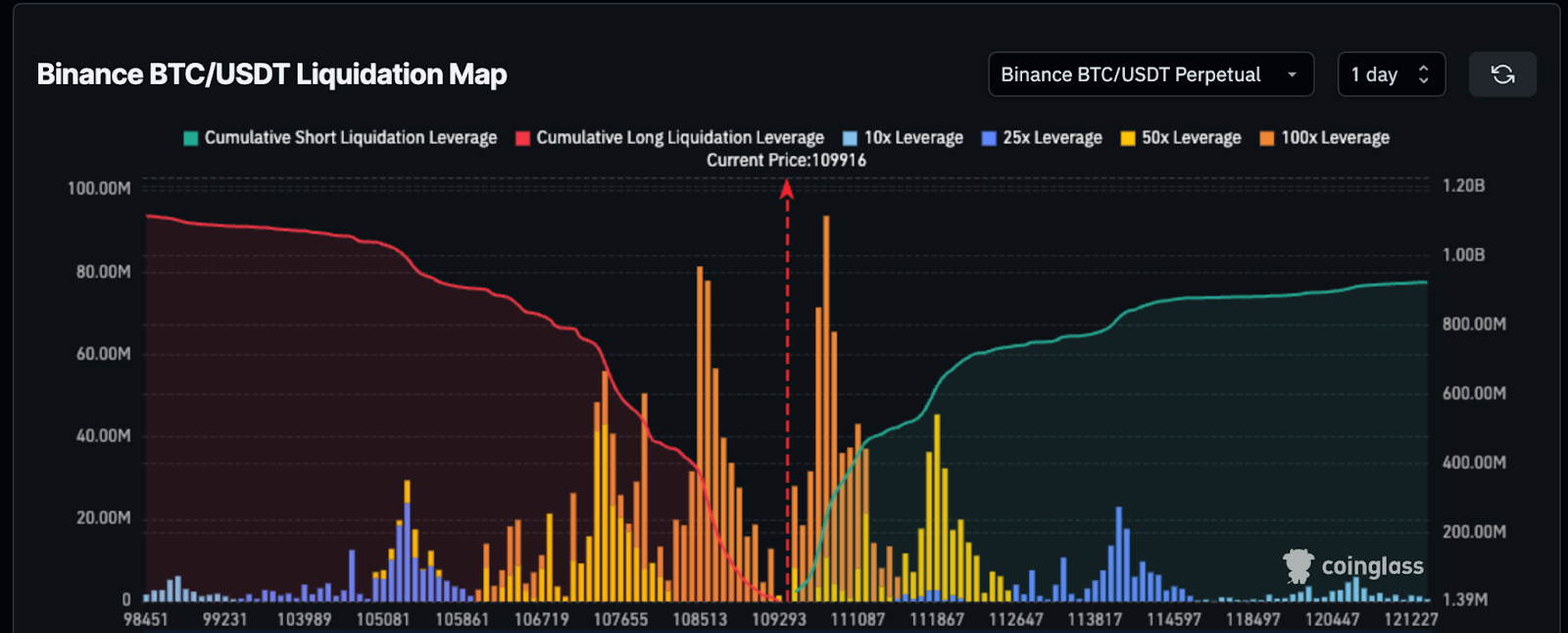Click the 25x Leverage legend text
This screenshot has width=1568, height=633.
[1052, 138]
